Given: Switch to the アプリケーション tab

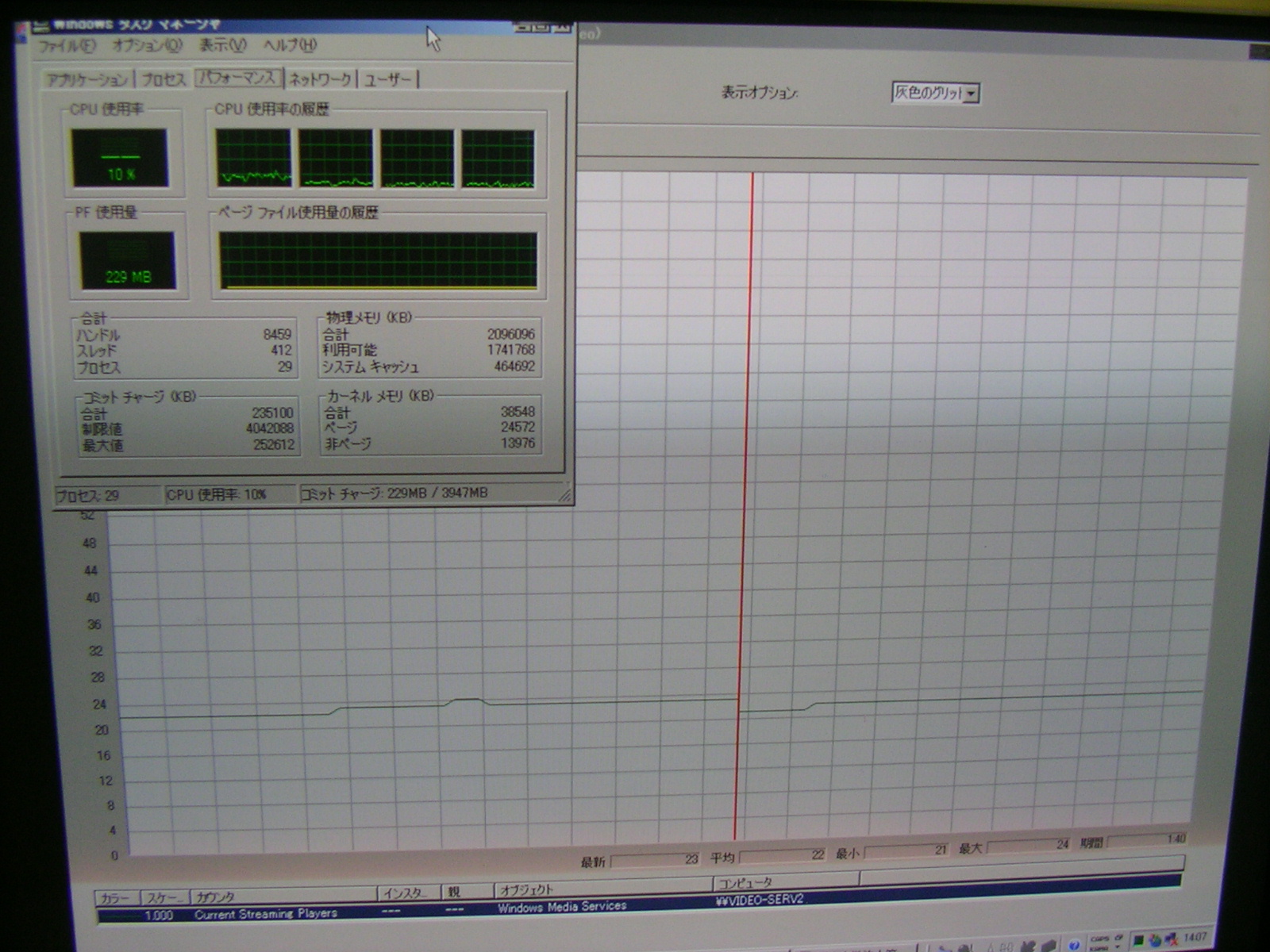Looking at the screenshot, I should [87, 80].
